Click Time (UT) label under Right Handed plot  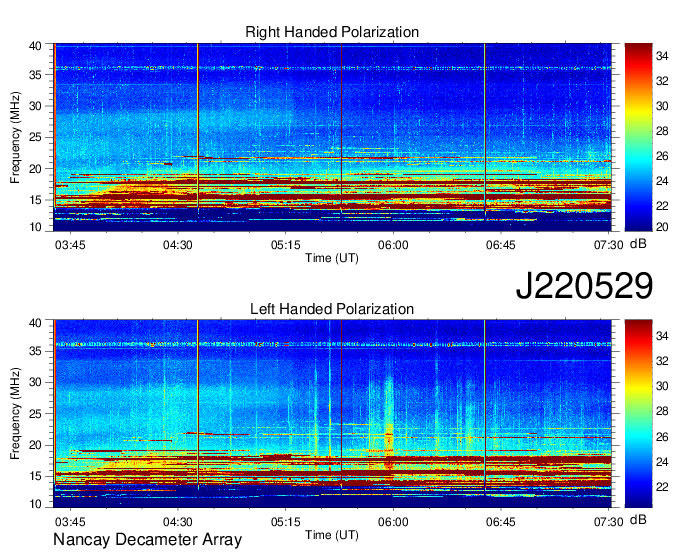332,258
